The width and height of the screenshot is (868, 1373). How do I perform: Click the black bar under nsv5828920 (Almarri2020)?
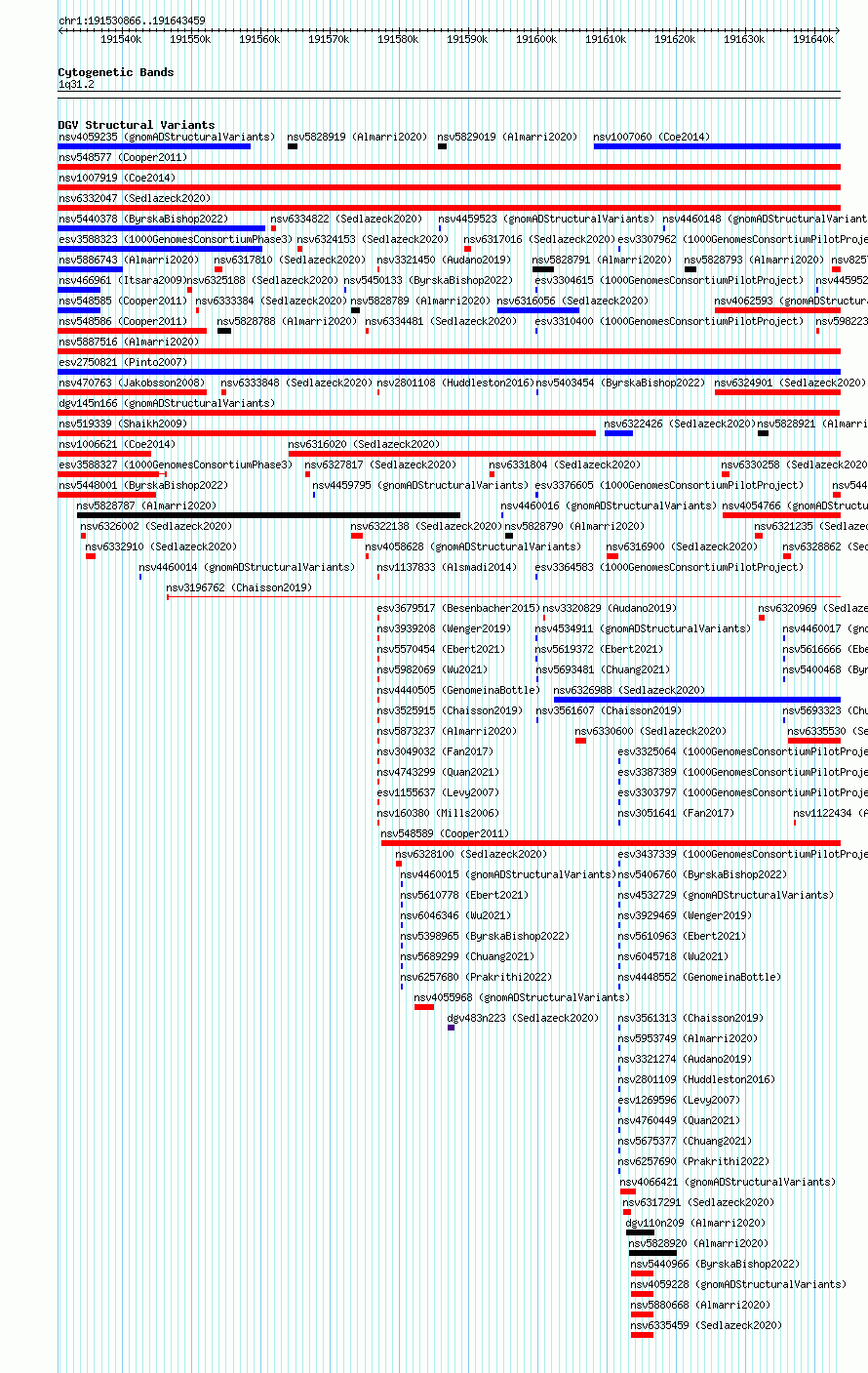pos(652,1253)
